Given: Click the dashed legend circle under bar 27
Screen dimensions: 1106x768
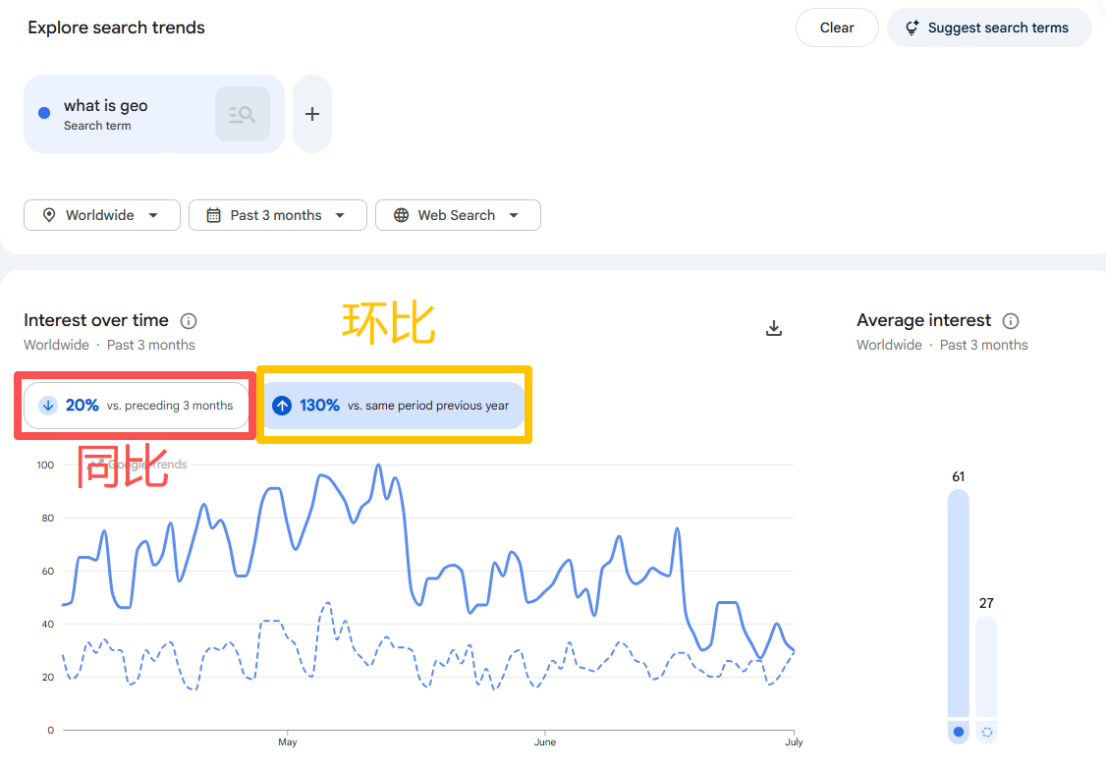Looking at the screenshot, I should coord(987,732).
